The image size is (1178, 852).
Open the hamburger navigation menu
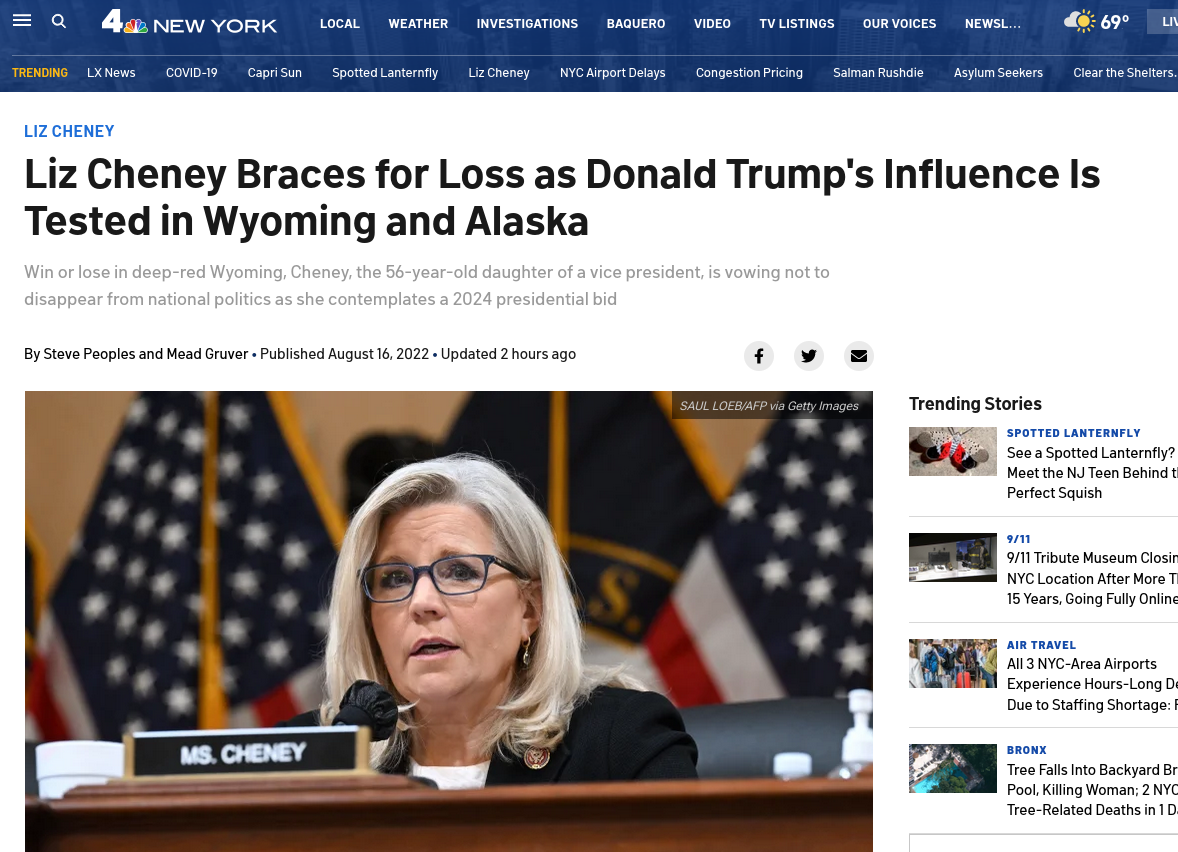point(22,20)
